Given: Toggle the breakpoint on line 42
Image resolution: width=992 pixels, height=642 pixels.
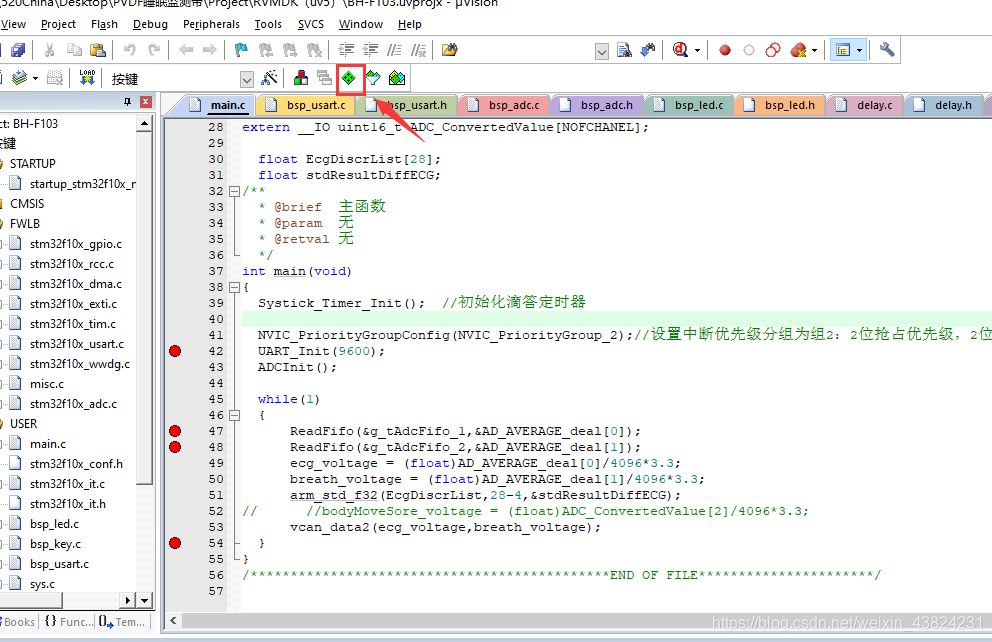Looking at the screenshot, I should [175, 351].
